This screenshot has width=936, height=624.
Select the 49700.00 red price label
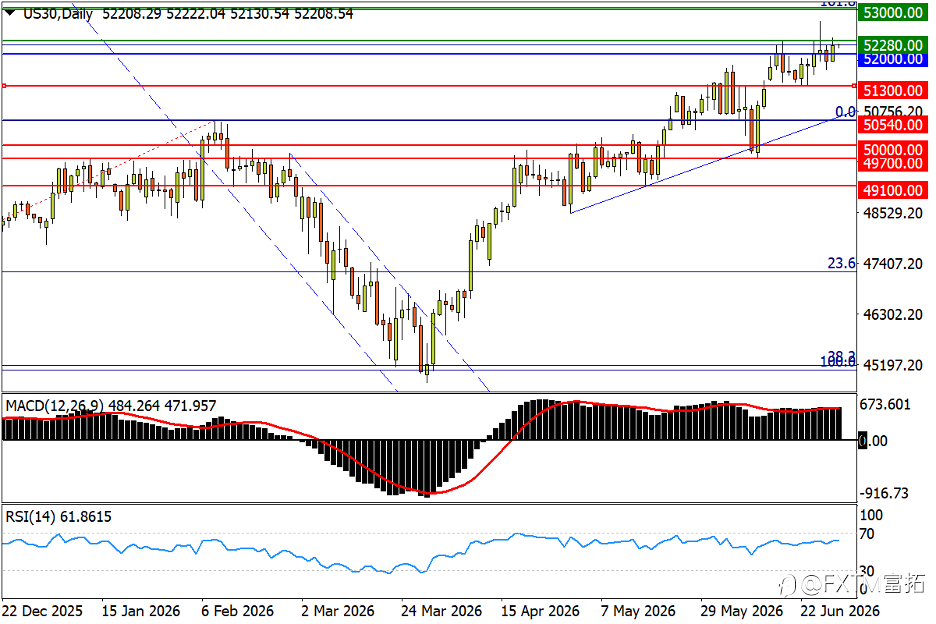click(892, 164)
